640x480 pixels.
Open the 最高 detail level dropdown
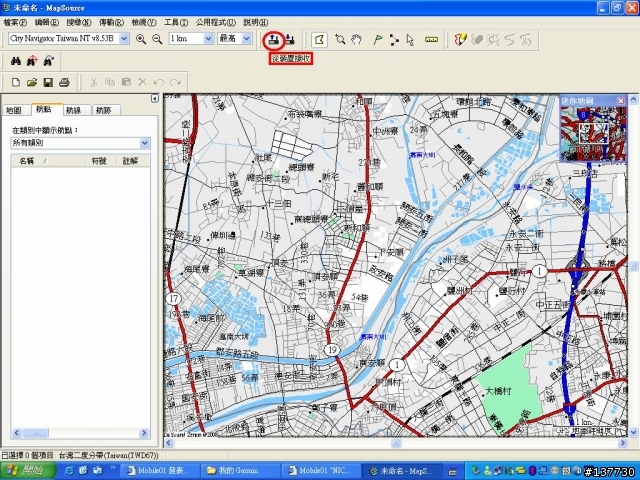coord(247,39)
